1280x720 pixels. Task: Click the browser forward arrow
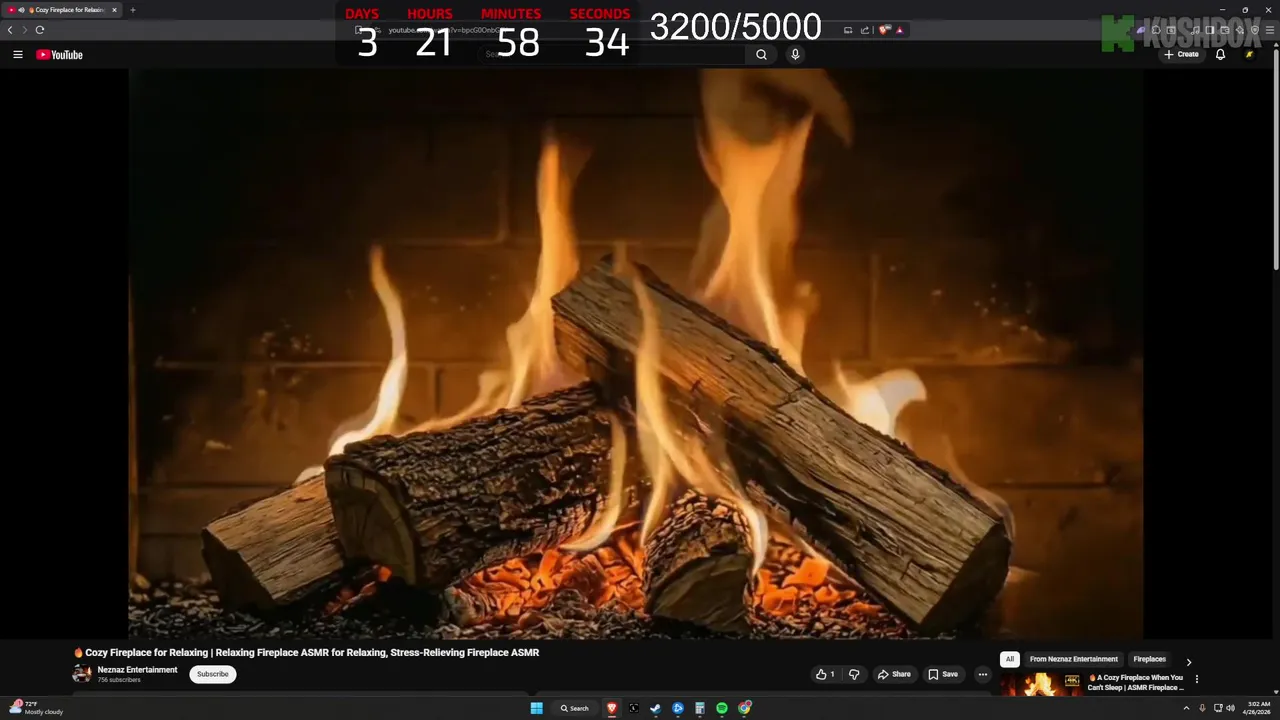(x=25, y=30)
